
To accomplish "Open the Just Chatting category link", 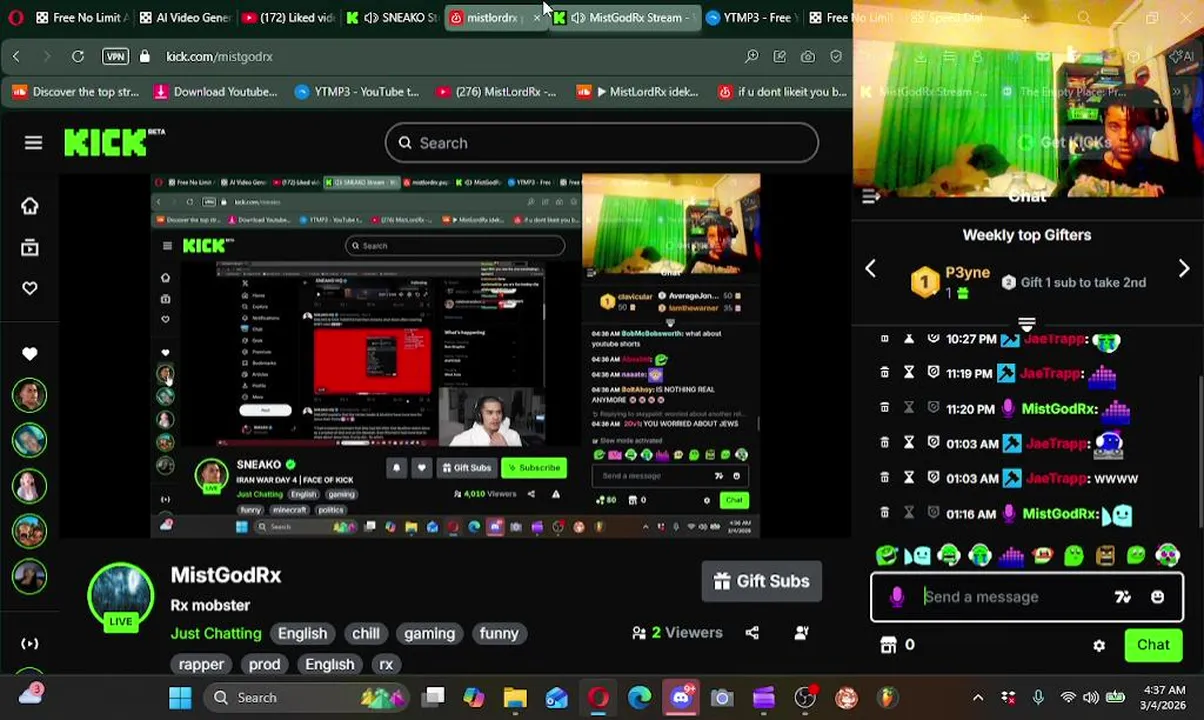I will click(x=216, y=633).
